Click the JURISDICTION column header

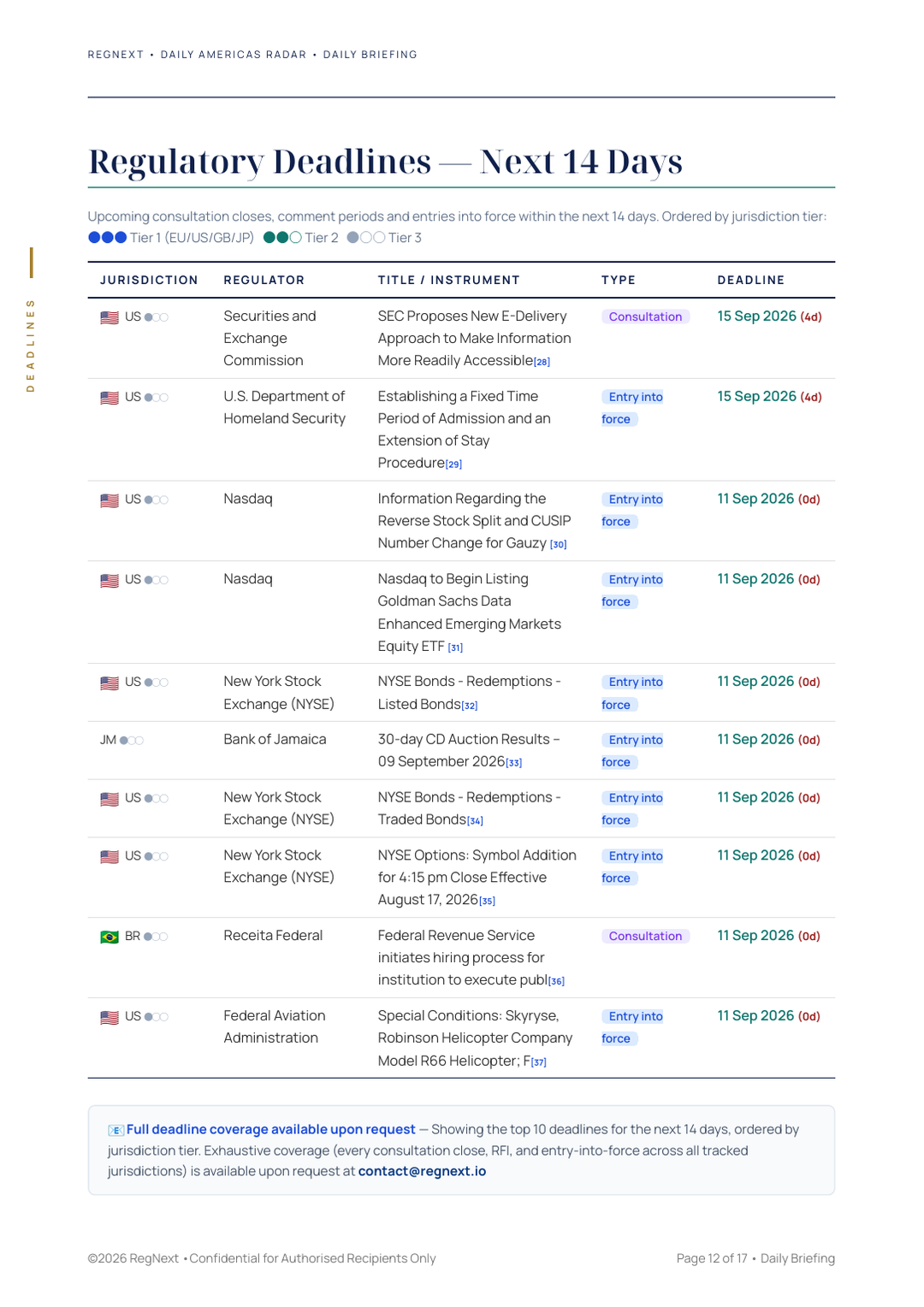pyautogui.click(x=149, y=281)
